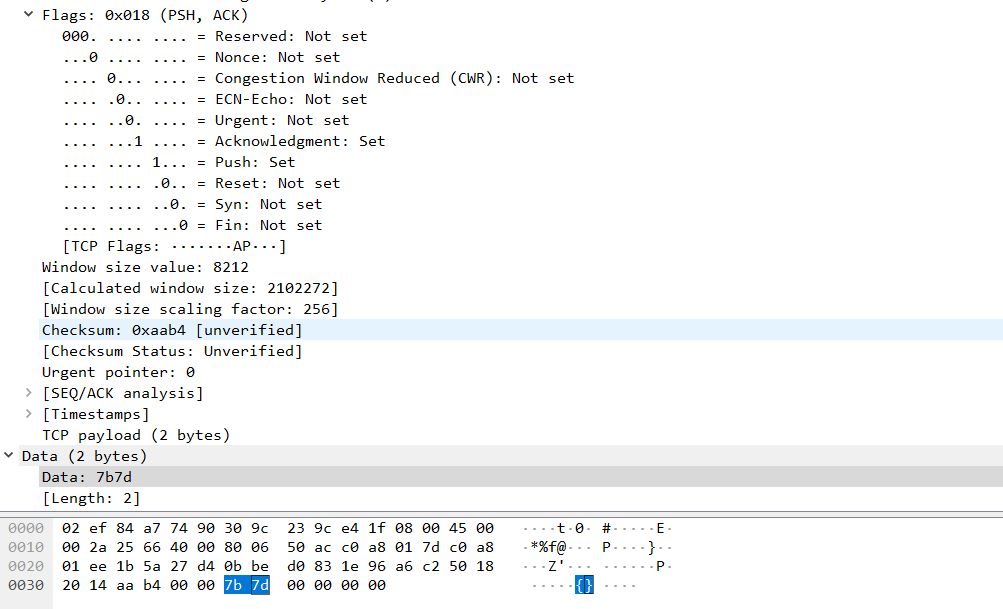Select the Congestion Window Reduced (CWR) row
Image resolution: width=1003 pixels, height=609 pixels.
[319, 79]
